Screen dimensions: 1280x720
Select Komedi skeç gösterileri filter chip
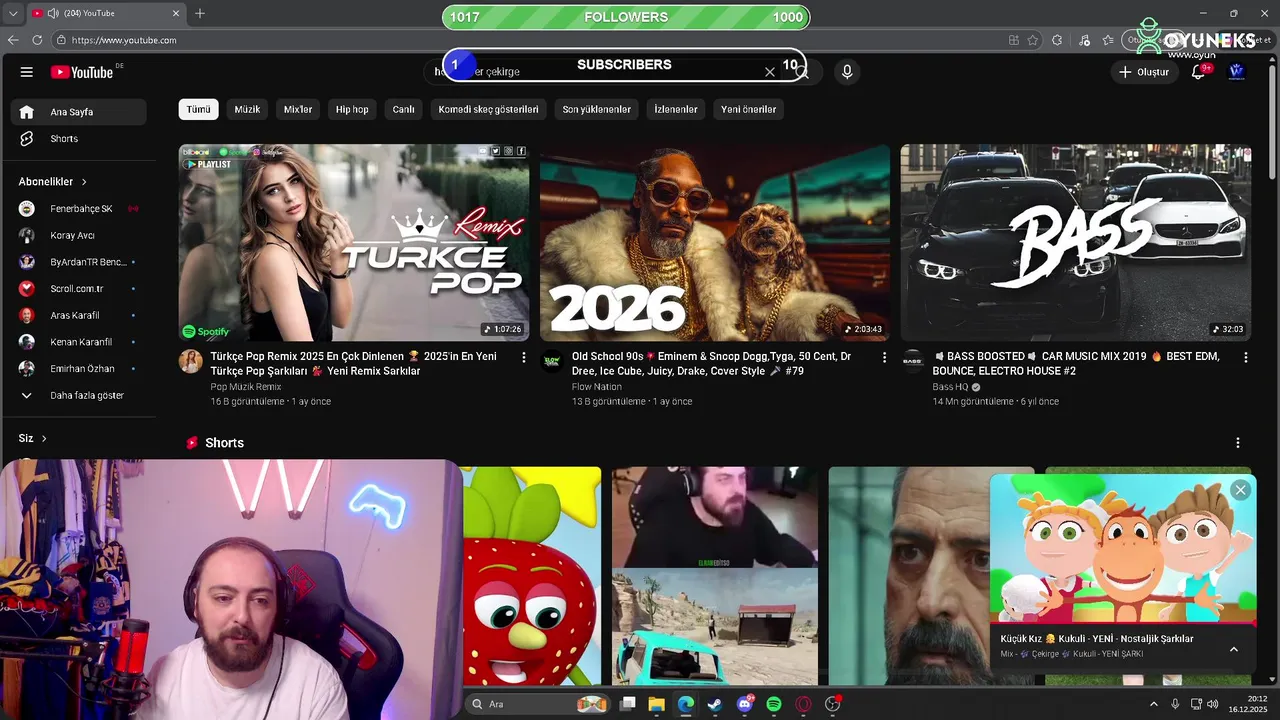(x=488, y=109)
